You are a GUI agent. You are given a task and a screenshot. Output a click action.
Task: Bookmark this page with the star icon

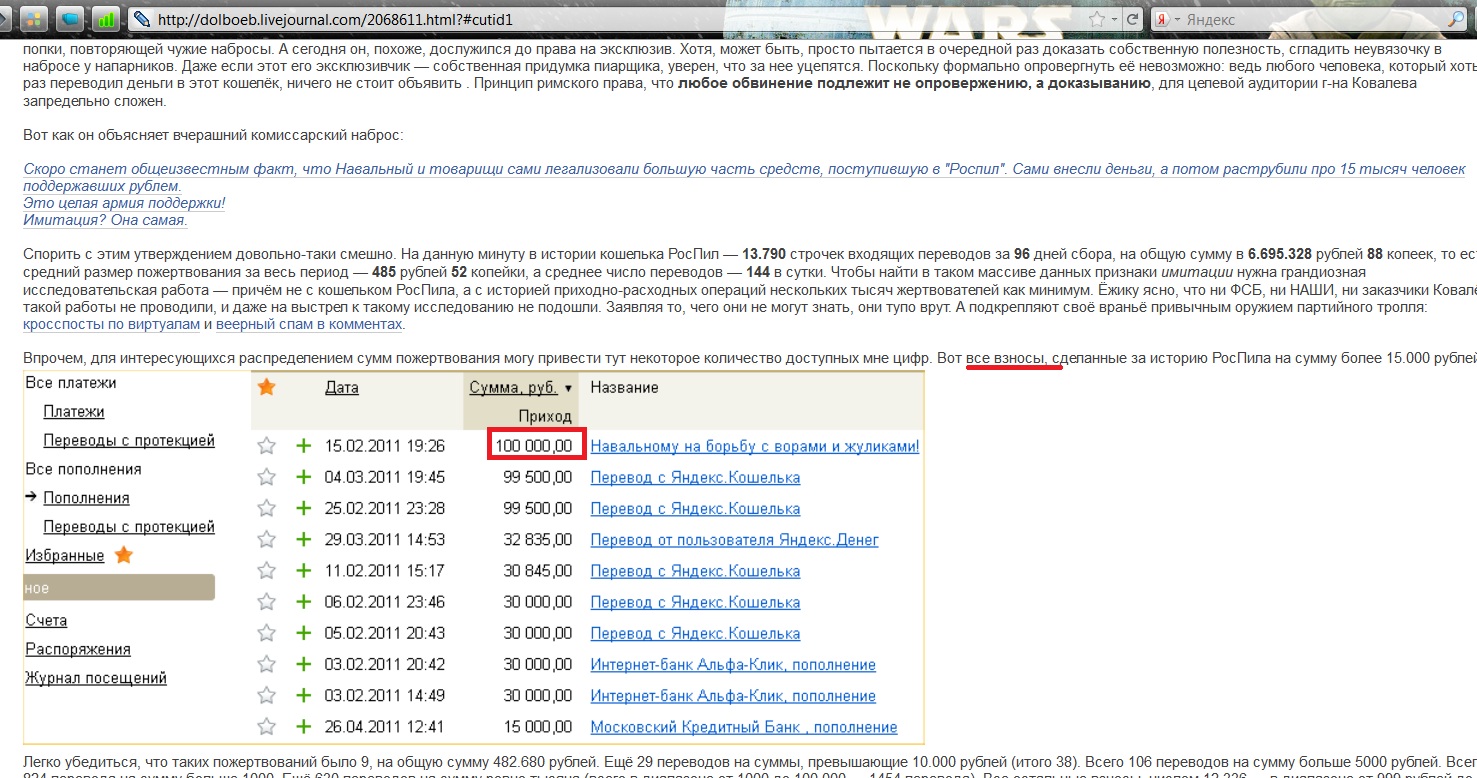[1096, 19]
